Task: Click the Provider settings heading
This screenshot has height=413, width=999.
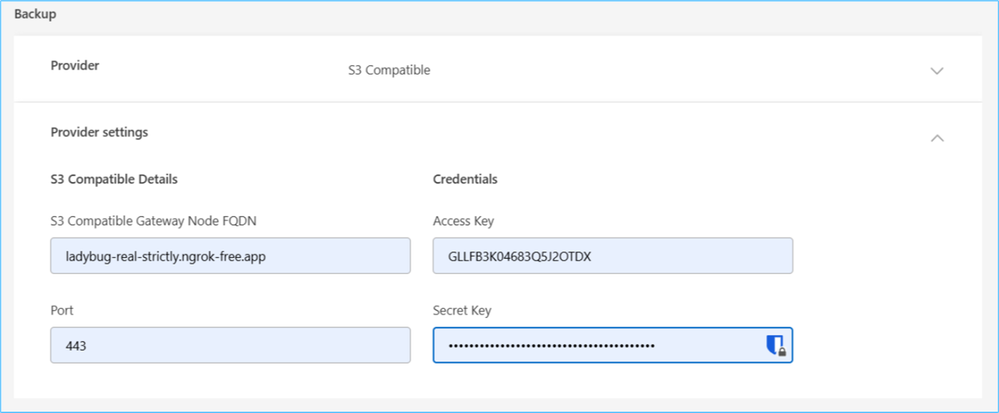Action: 99,132
